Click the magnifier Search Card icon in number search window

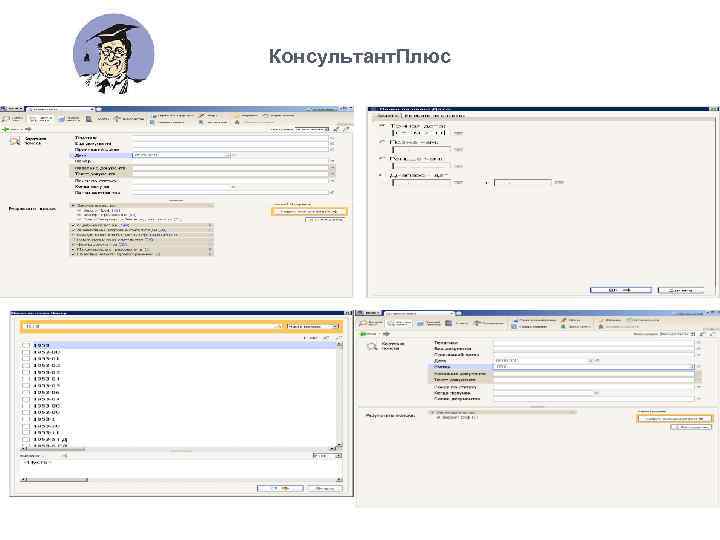tap(372, 347)
